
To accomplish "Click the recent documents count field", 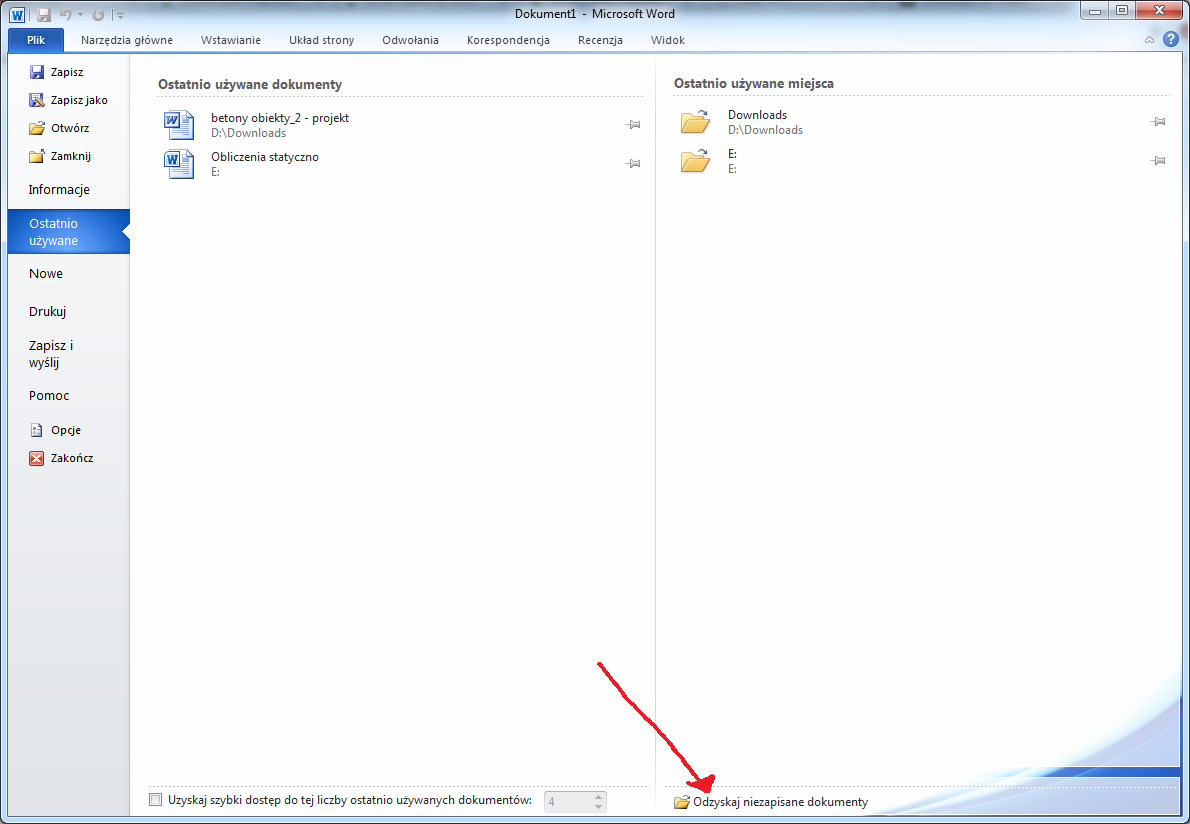I will coord(568,801).
